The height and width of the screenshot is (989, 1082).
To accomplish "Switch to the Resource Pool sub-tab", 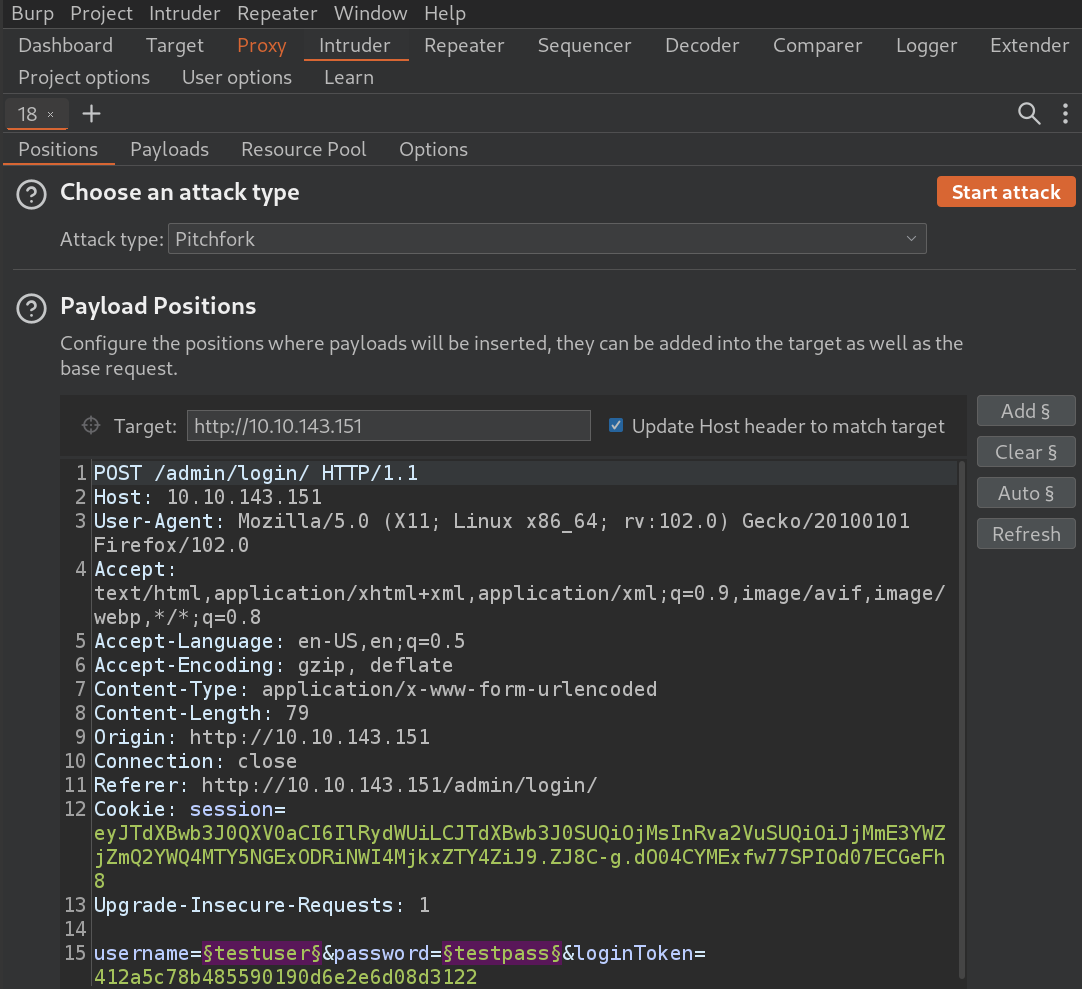I will 304,150.
